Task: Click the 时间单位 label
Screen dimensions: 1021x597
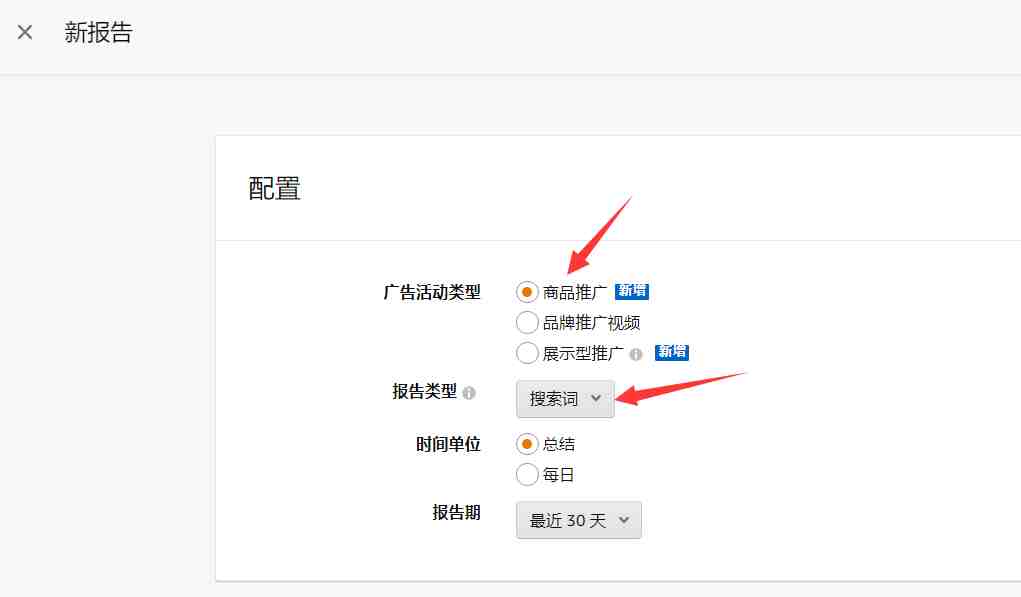Action: click(x=448, y=444)
